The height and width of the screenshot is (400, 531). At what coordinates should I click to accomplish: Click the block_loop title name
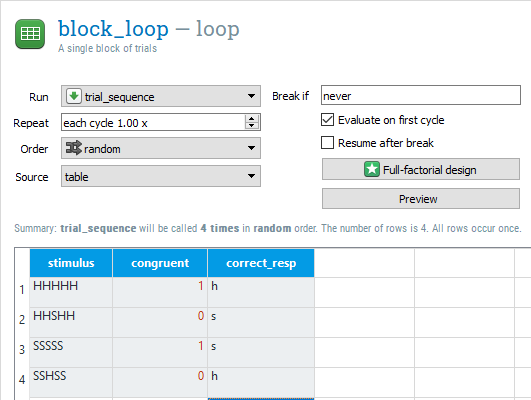click(x=113, y=29)
